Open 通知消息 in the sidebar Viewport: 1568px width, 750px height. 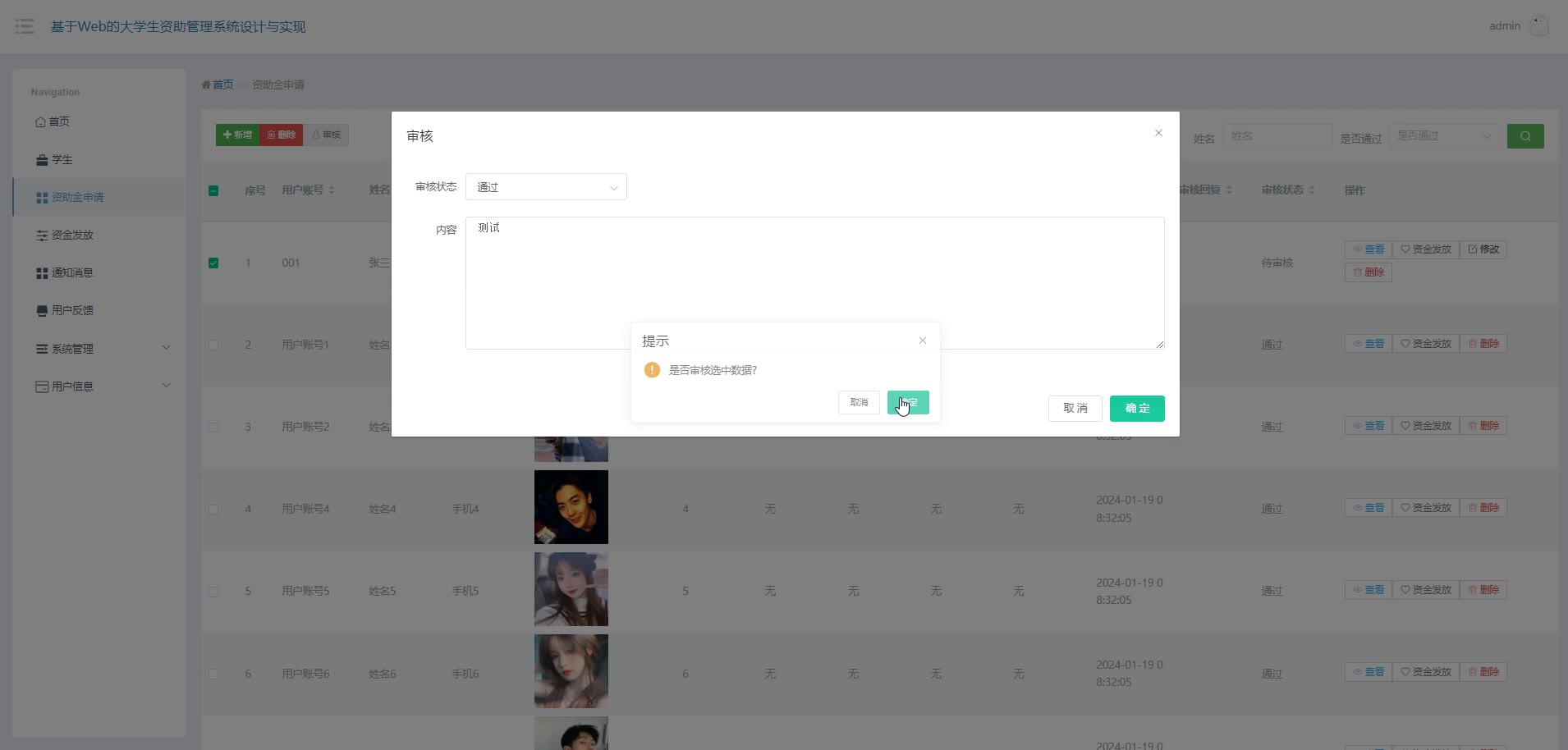pos(99,272)
